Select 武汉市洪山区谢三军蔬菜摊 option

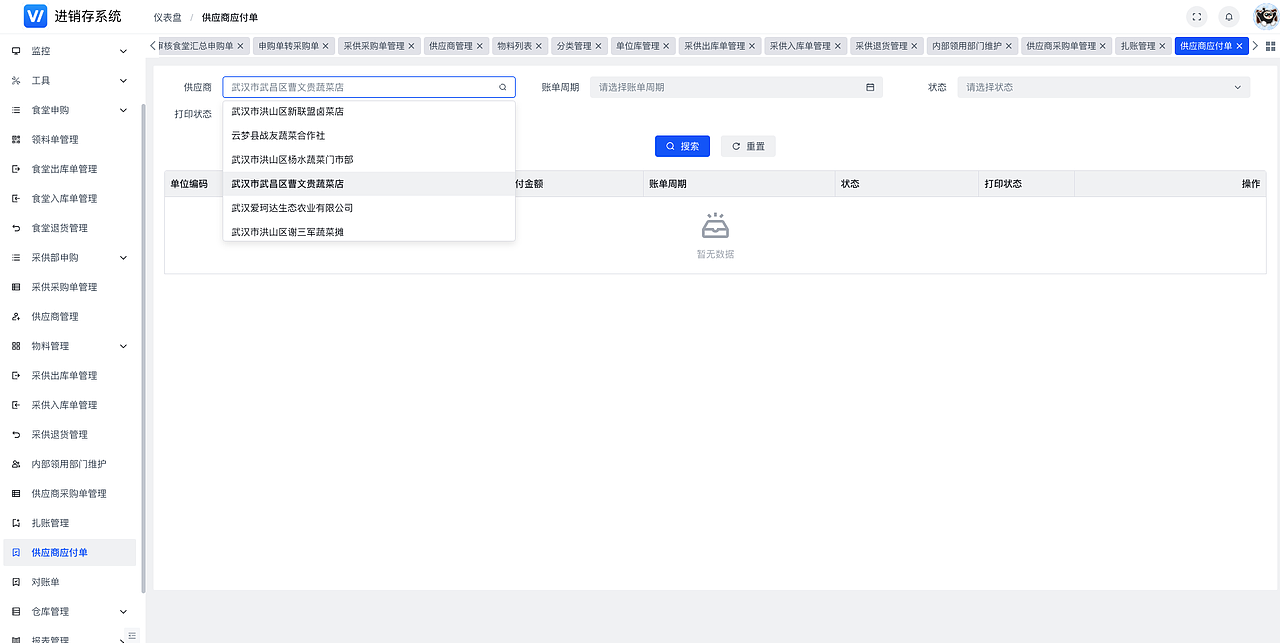click(x=369, y=232)
